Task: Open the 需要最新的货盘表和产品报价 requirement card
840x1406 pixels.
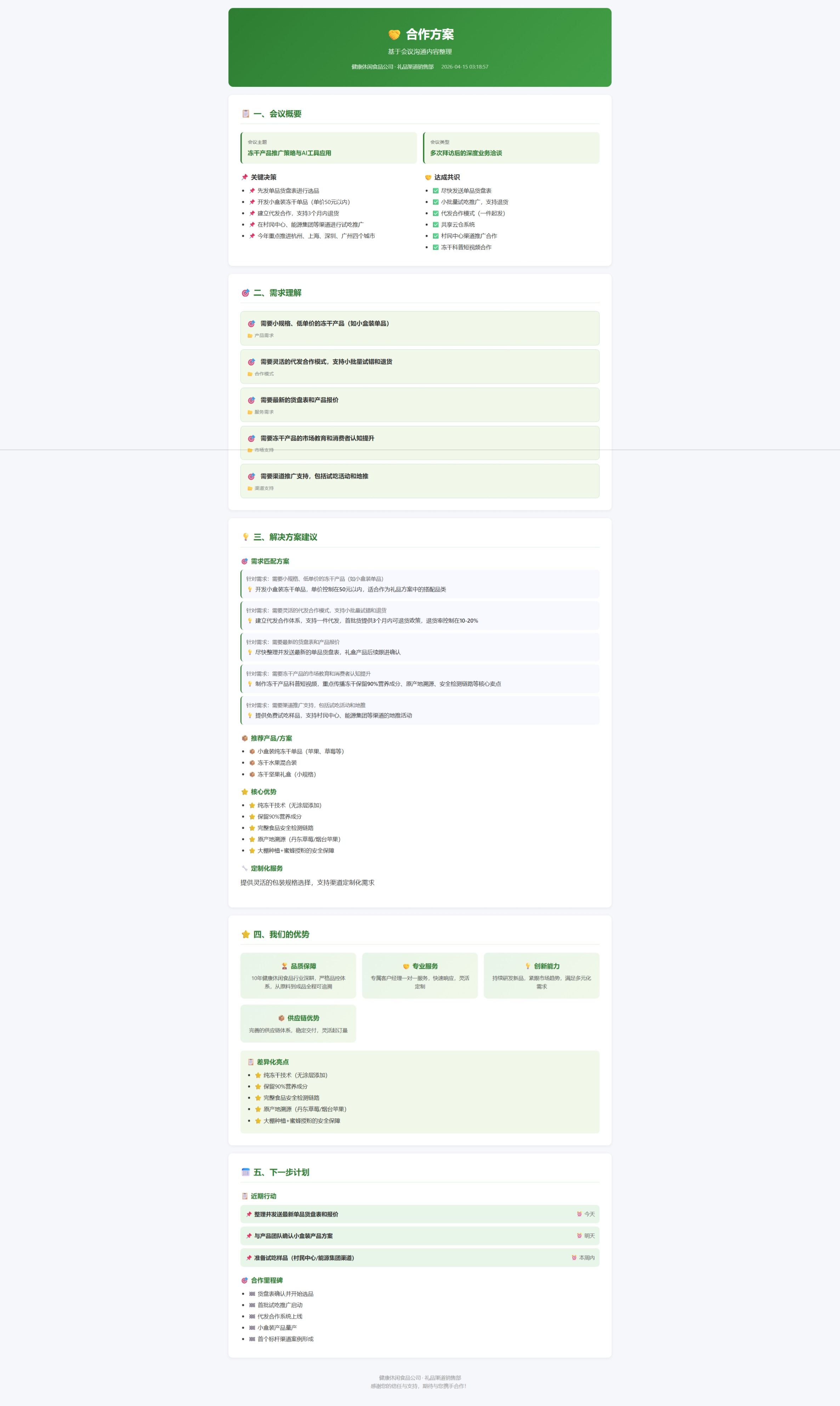Action: click(419, 405)
